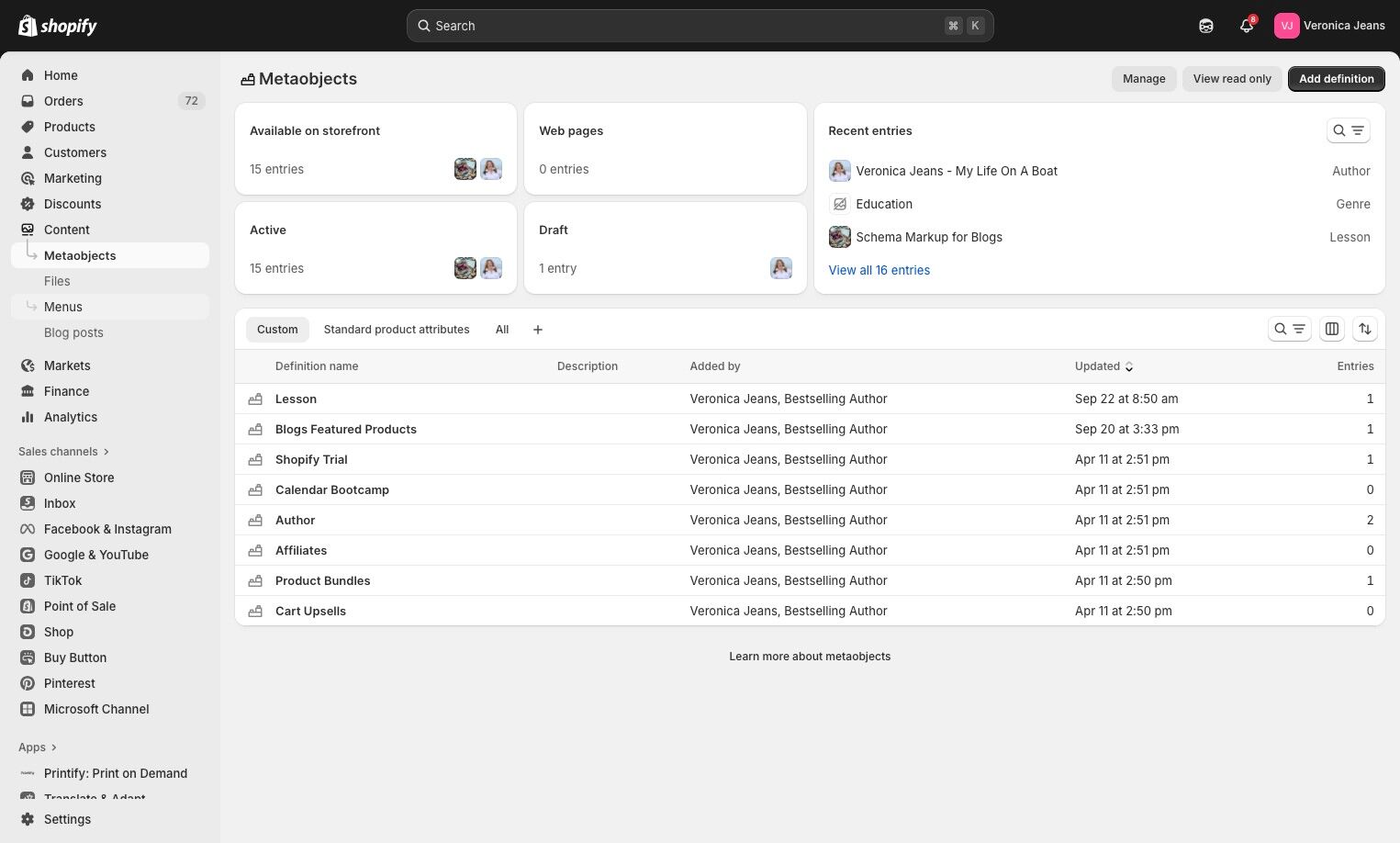Expand the Apps section chevron
The height and width of the screenshot is (843, 1400).
click(54, 747)
